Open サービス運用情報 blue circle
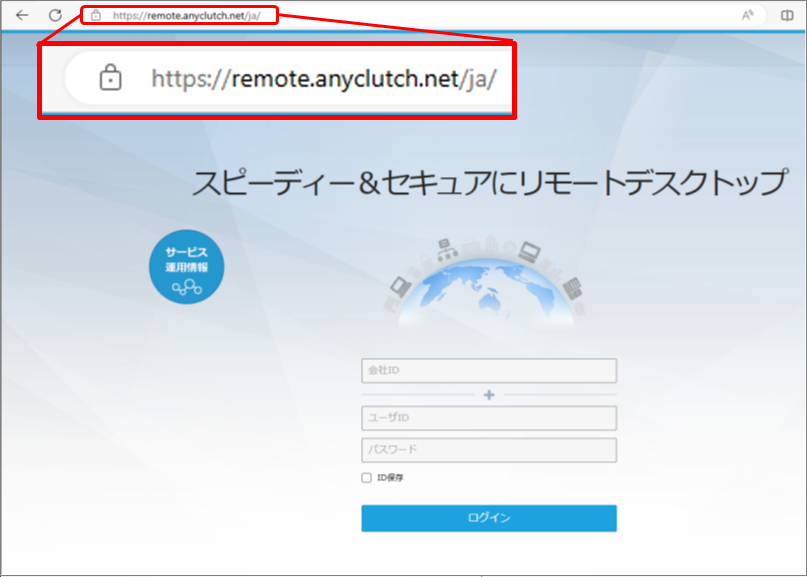 186,267
